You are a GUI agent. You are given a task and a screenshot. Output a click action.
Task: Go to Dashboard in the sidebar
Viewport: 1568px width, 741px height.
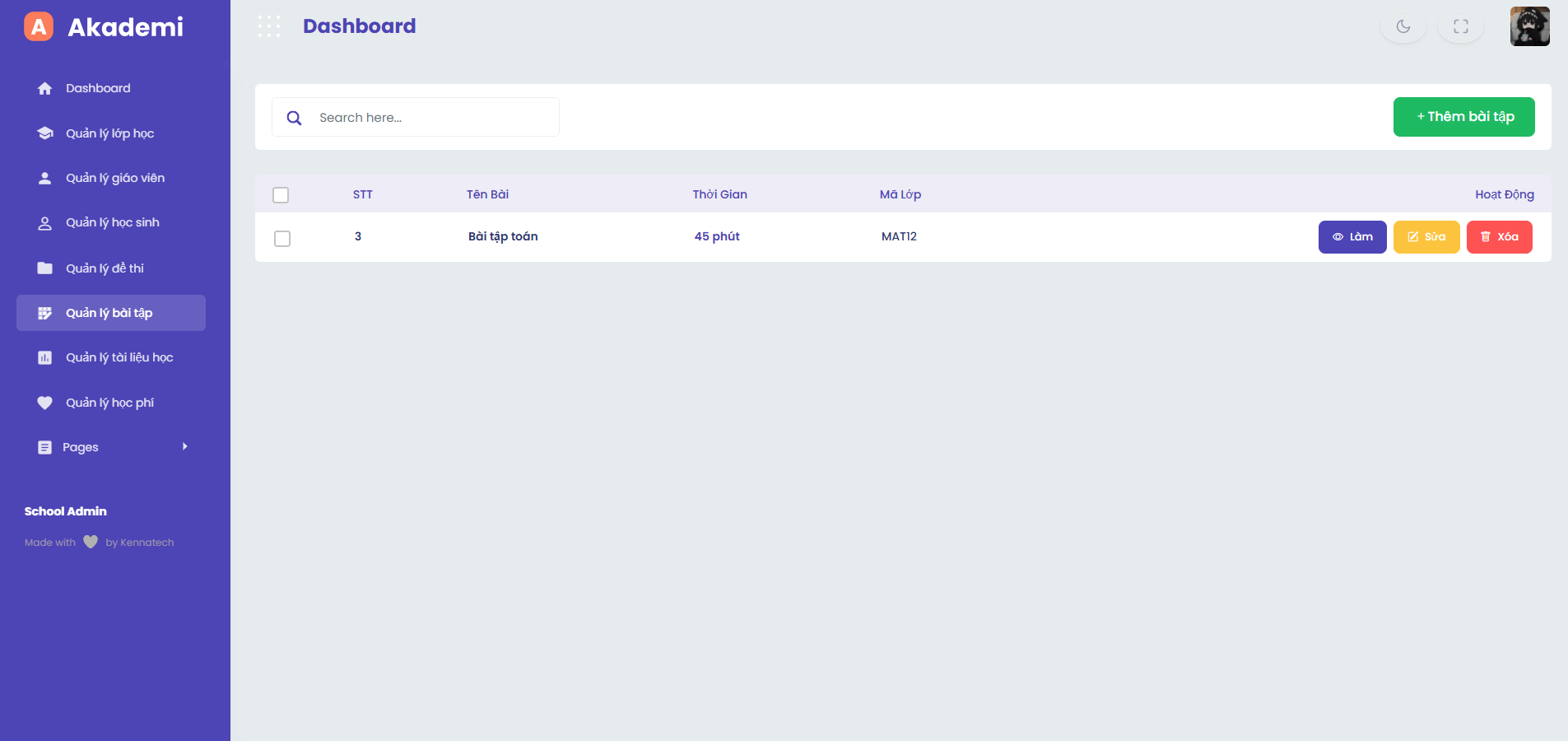(98, 88)
